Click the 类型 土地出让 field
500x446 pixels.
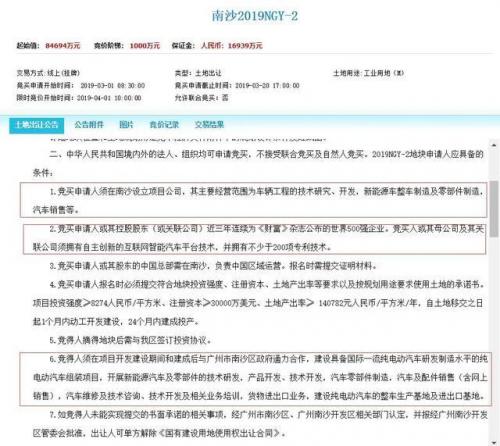click(x=198, y=73)
